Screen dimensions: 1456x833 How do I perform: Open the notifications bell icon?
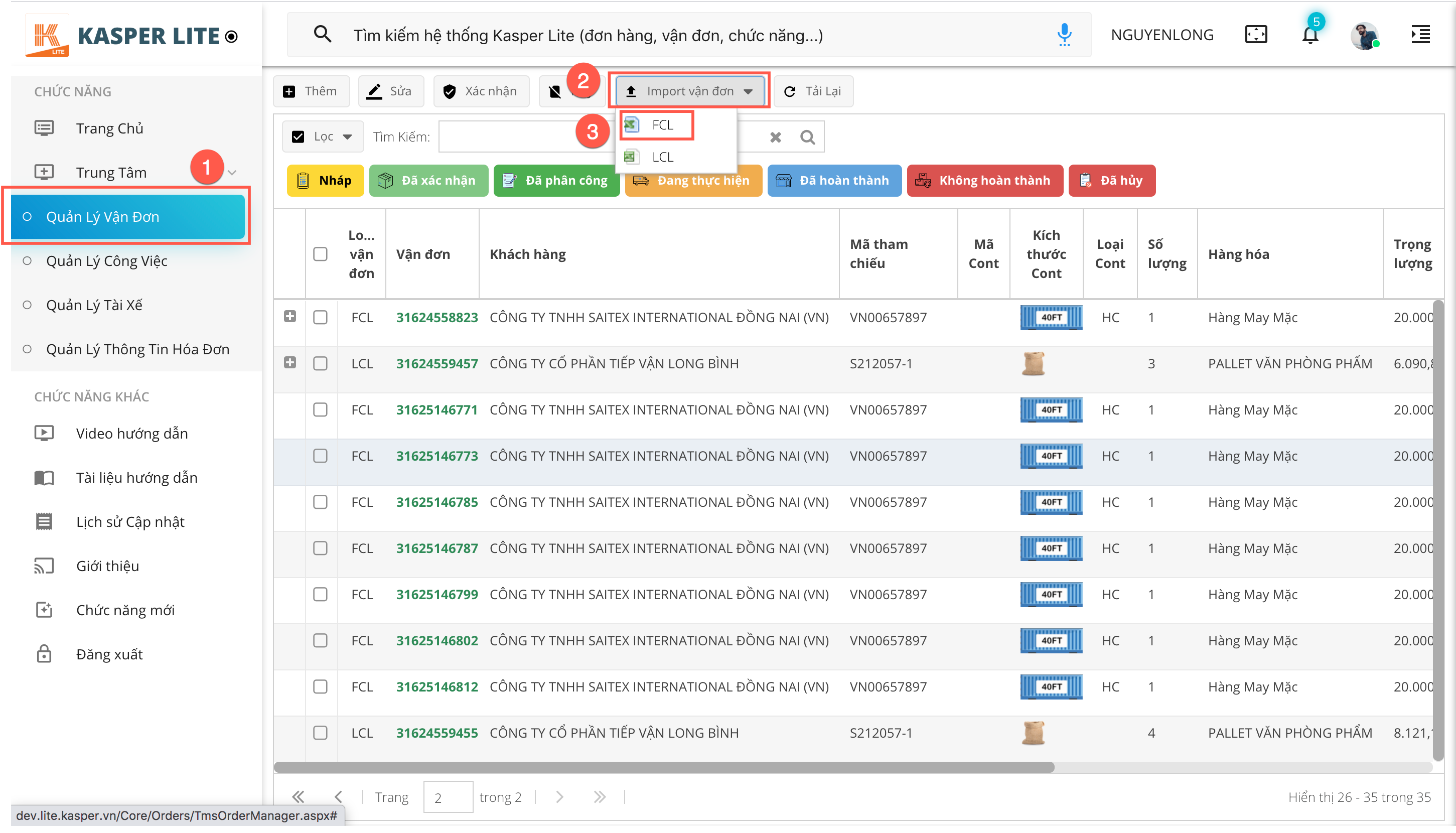[1309, 36]
